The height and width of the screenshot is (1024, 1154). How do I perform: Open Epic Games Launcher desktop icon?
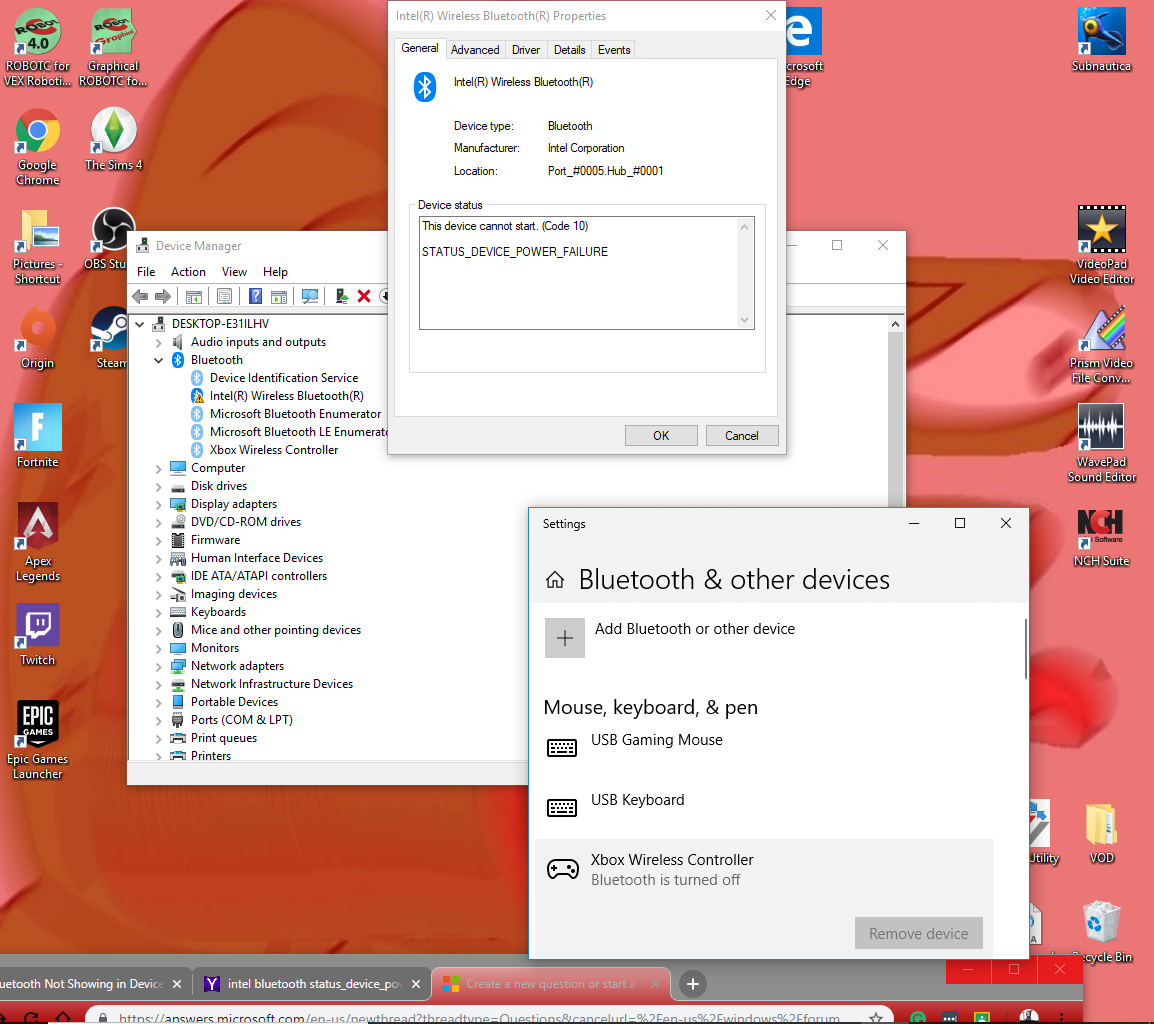click(x=38, y=739)
